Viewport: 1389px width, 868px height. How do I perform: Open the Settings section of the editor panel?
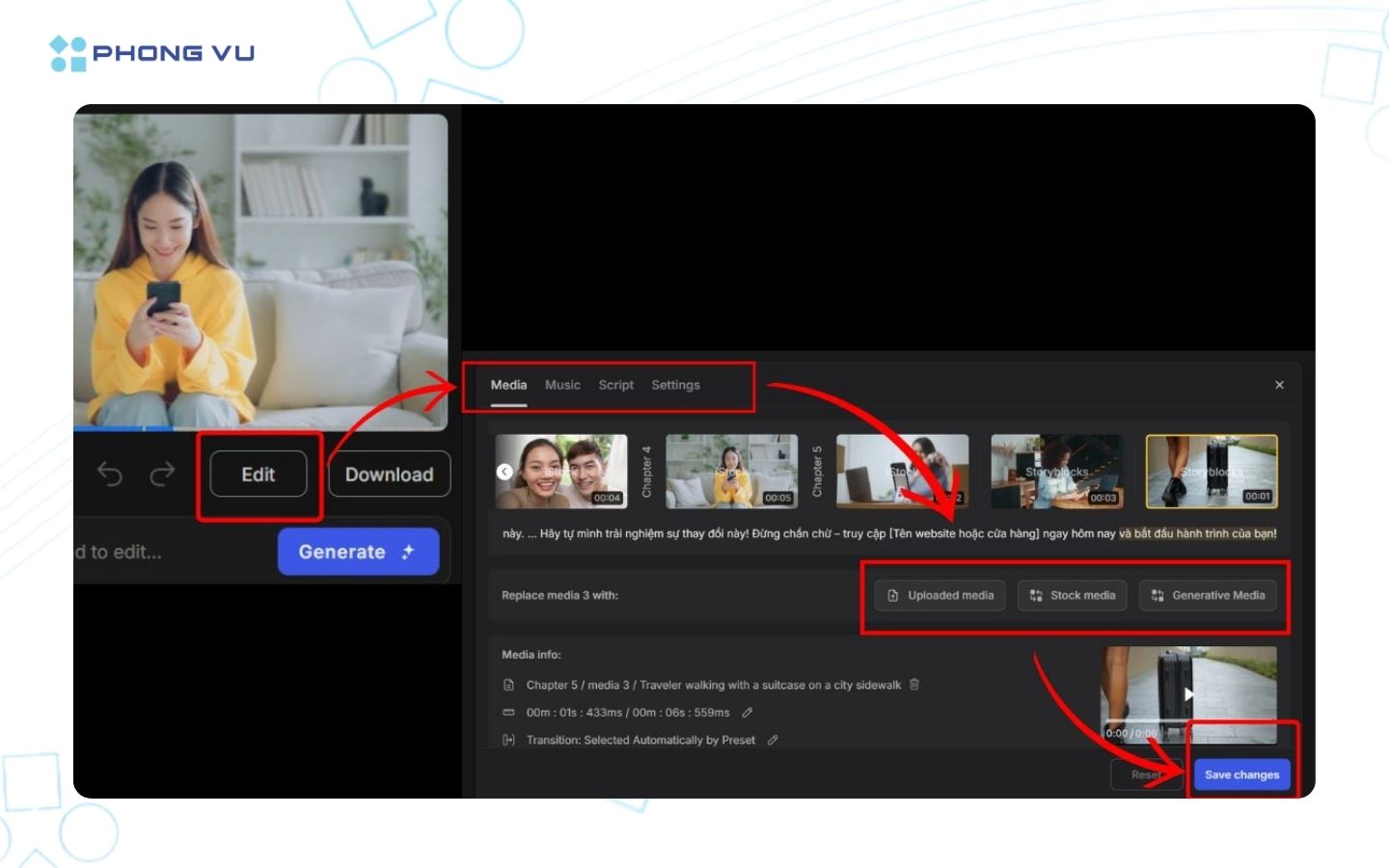click(x=675, y=385)
